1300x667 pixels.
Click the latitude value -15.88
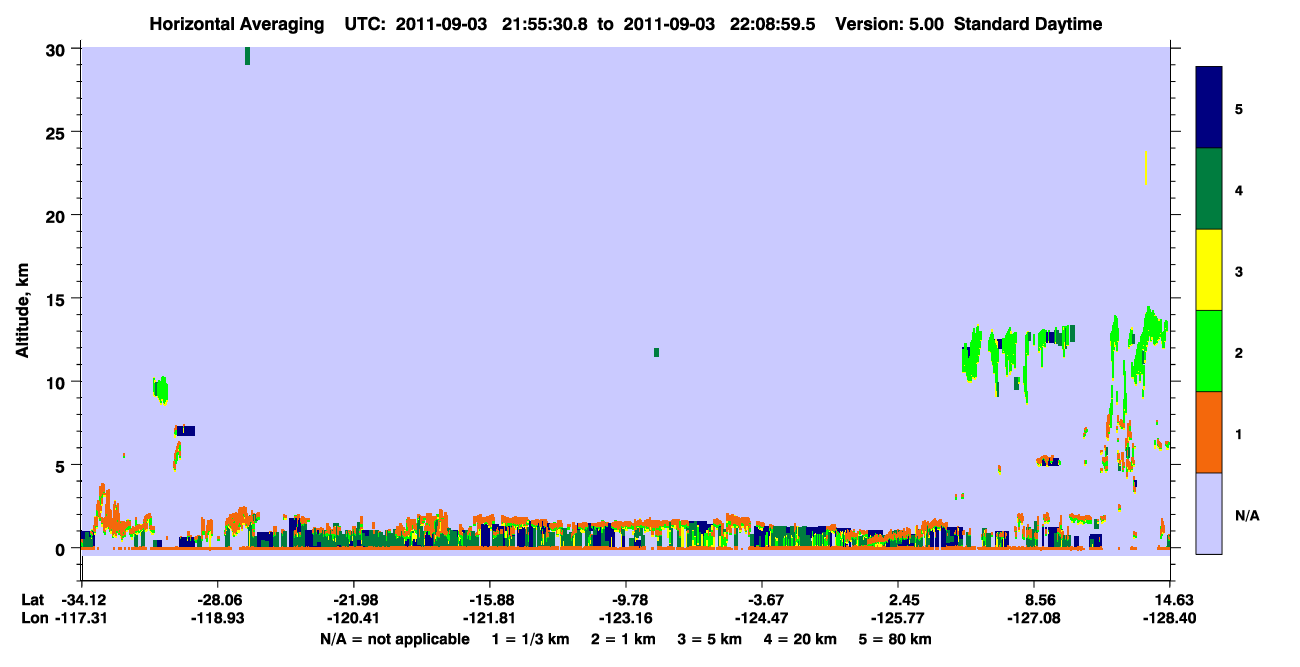[x=490, y=600]
